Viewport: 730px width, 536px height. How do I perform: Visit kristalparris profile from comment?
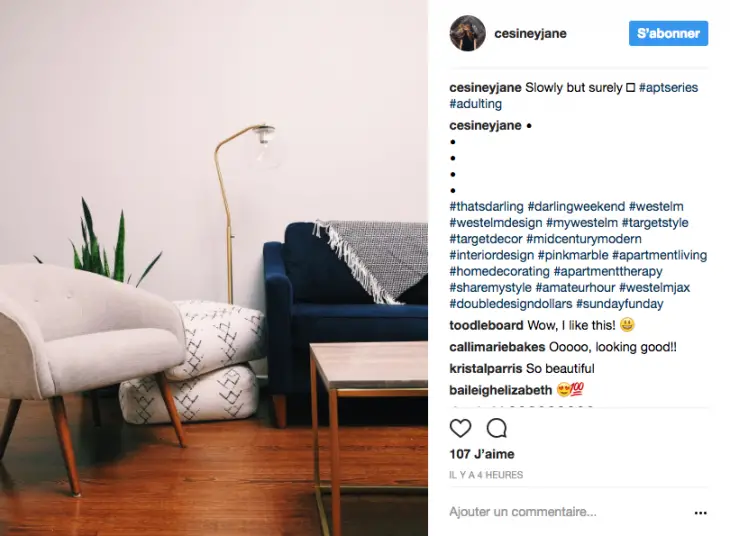click(486, 368)
